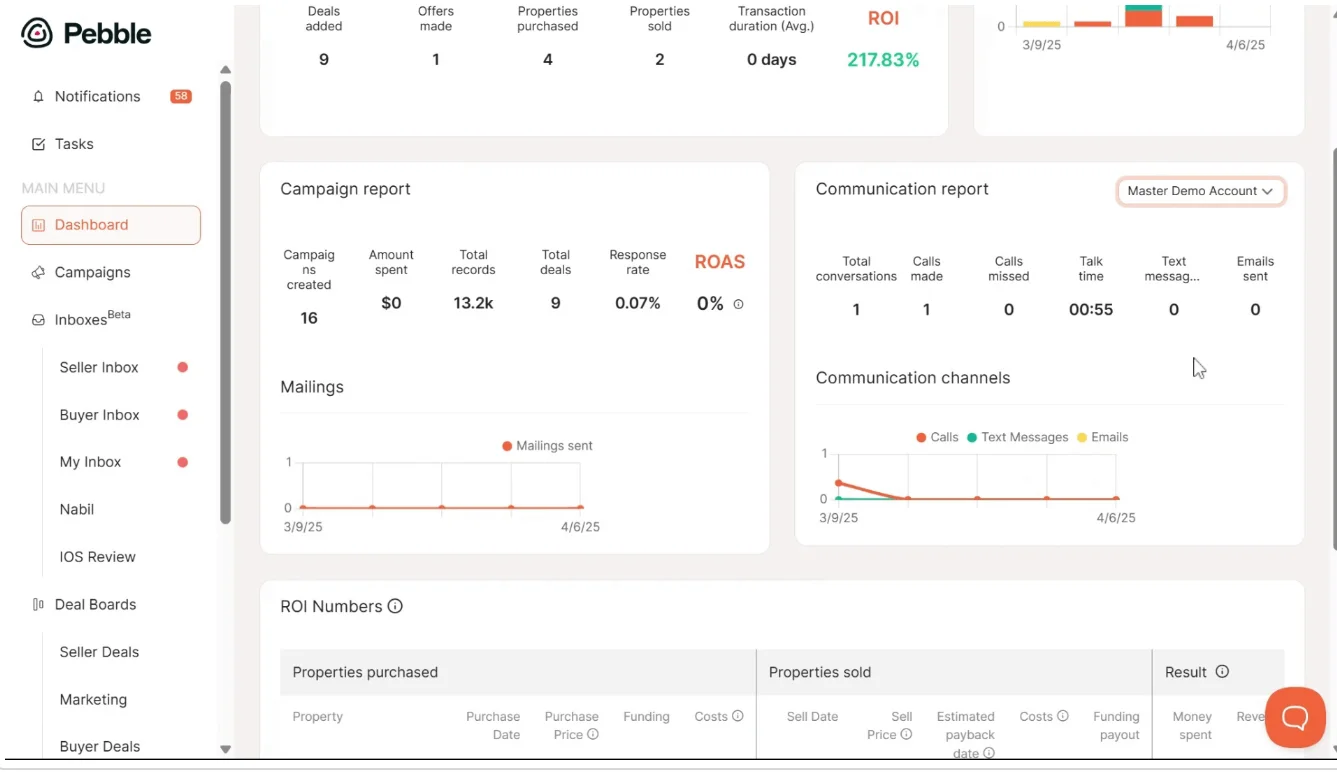This screenshot has height=772, width=1337.
Task: Click the ROI Numbers info icon
Action: pyautogui.click(x=395, y=606)
